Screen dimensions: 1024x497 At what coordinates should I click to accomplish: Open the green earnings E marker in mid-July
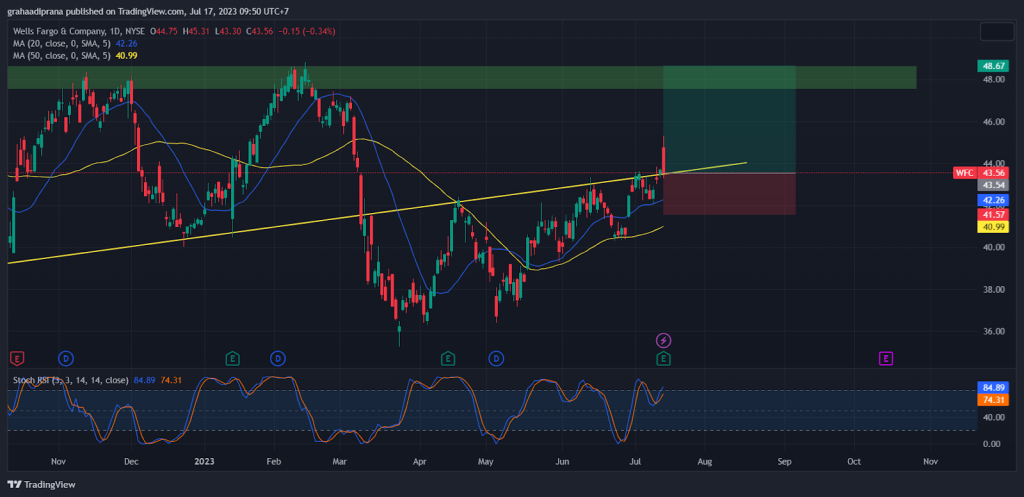click(x=664, y=358)
